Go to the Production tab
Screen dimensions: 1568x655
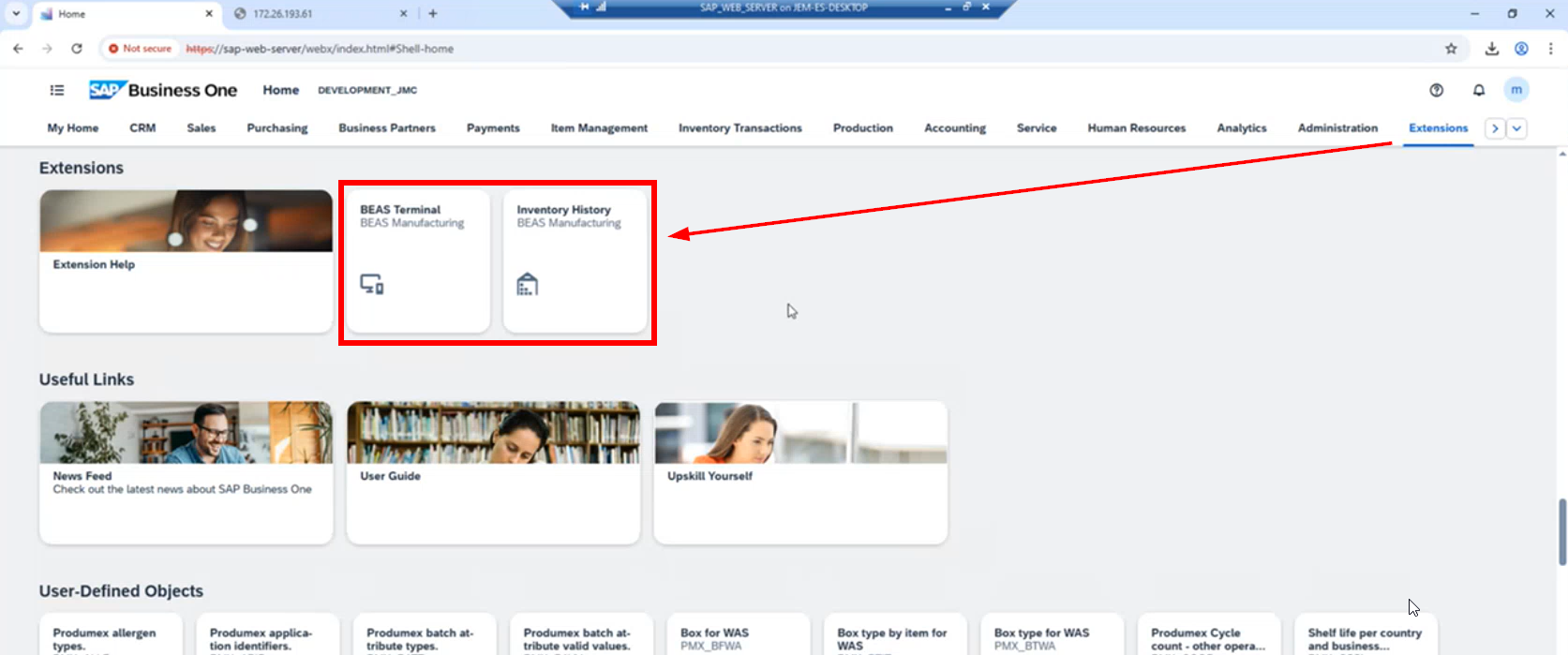click(x=863, y=128)
